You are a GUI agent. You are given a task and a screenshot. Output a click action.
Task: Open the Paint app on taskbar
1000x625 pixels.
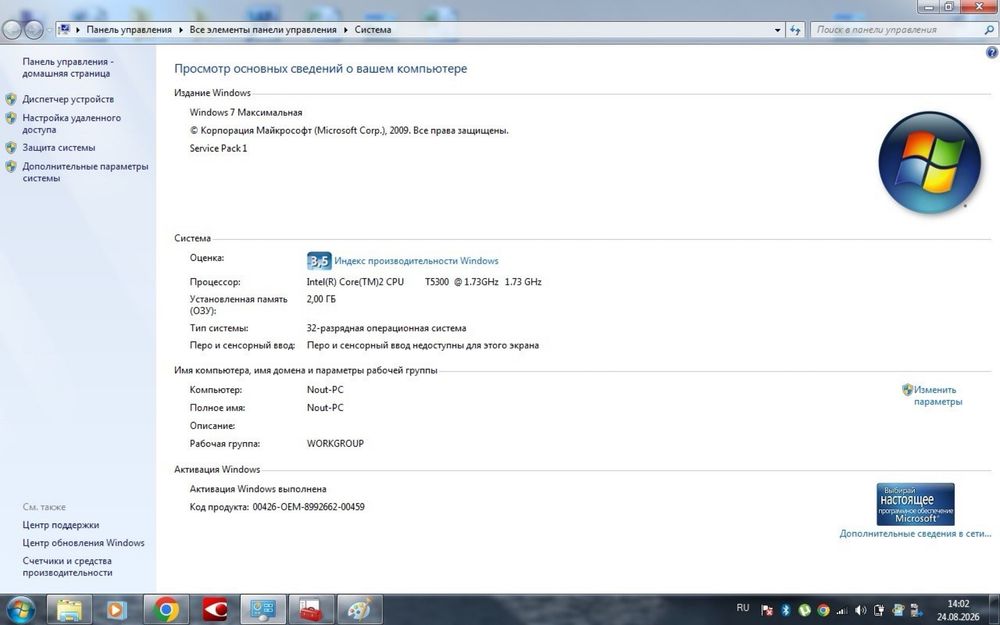coord(359,610)
